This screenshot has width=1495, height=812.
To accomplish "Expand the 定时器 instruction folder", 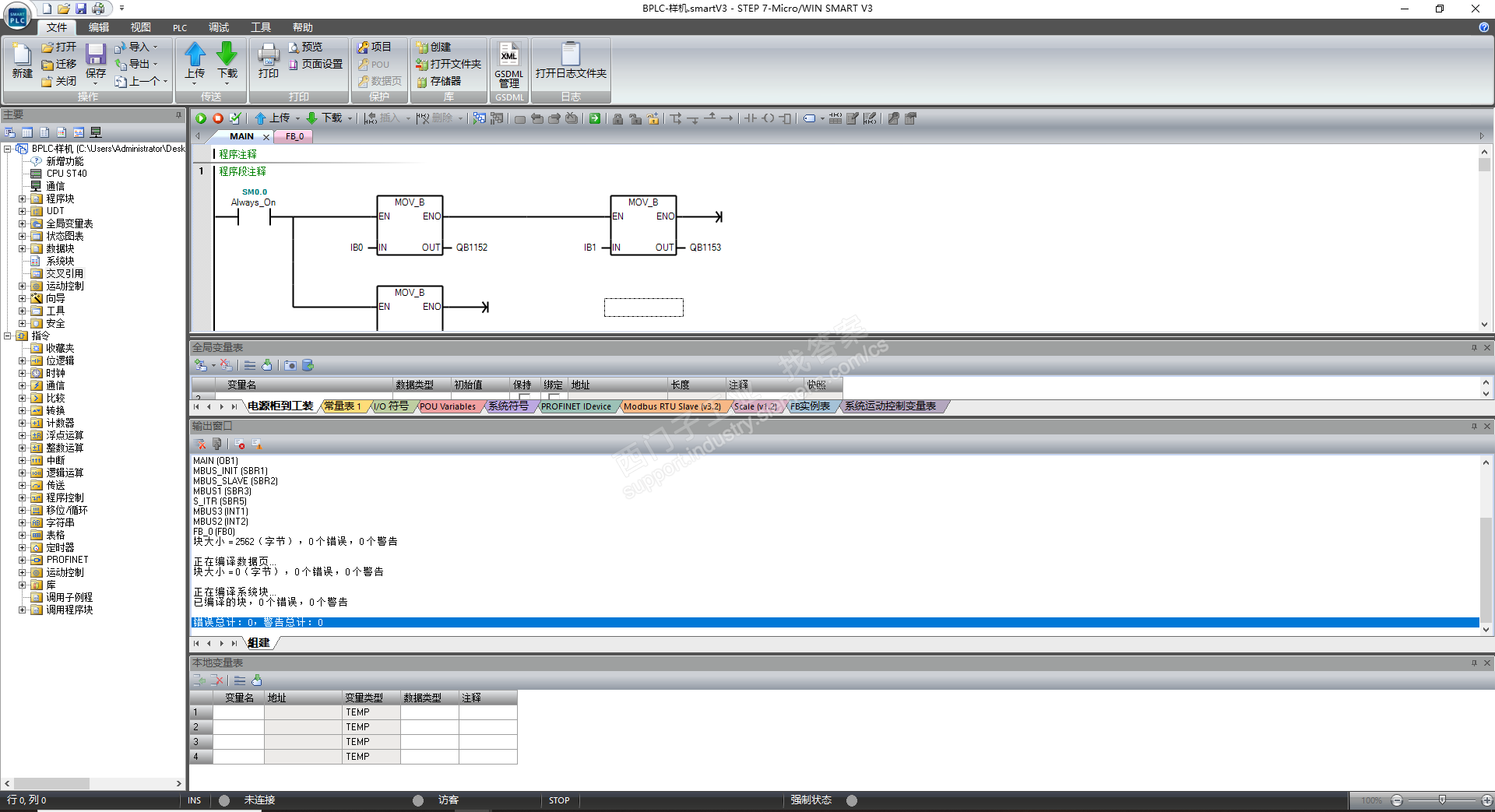I will (23, 547).
